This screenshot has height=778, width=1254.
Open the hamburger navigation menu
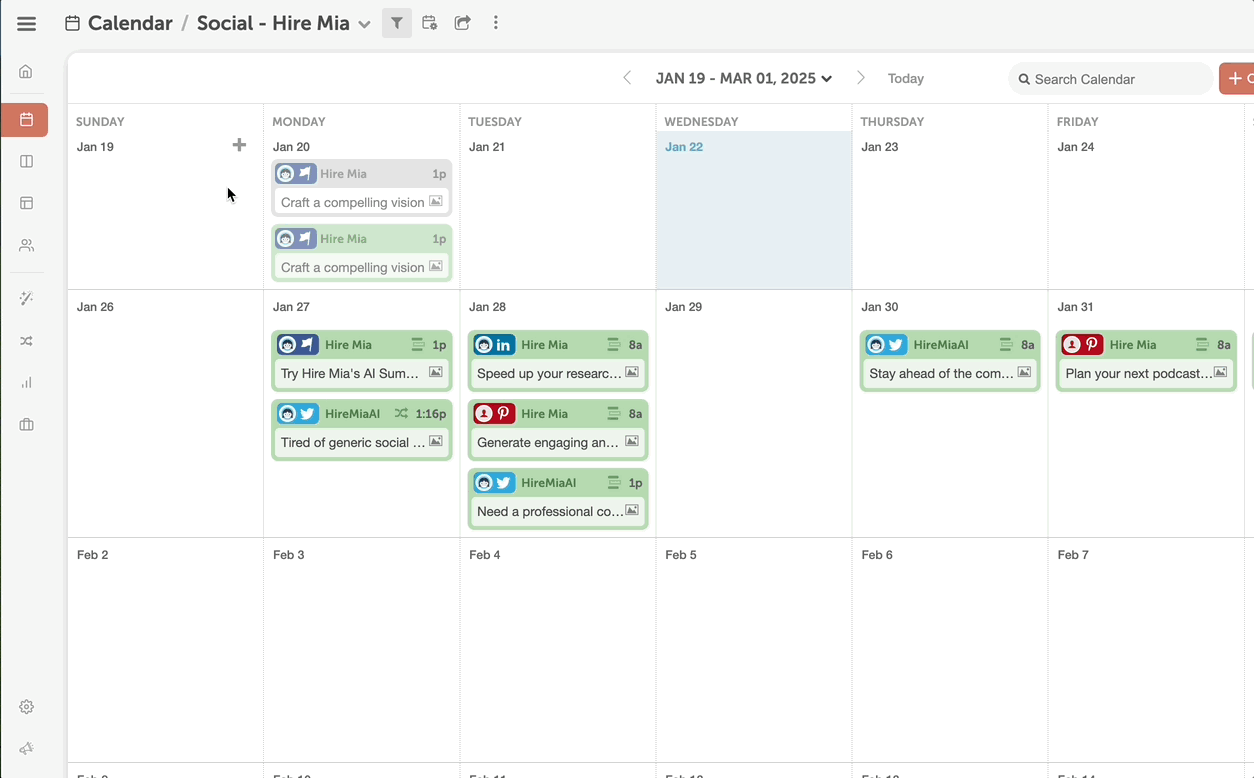(x=26, y=23)
